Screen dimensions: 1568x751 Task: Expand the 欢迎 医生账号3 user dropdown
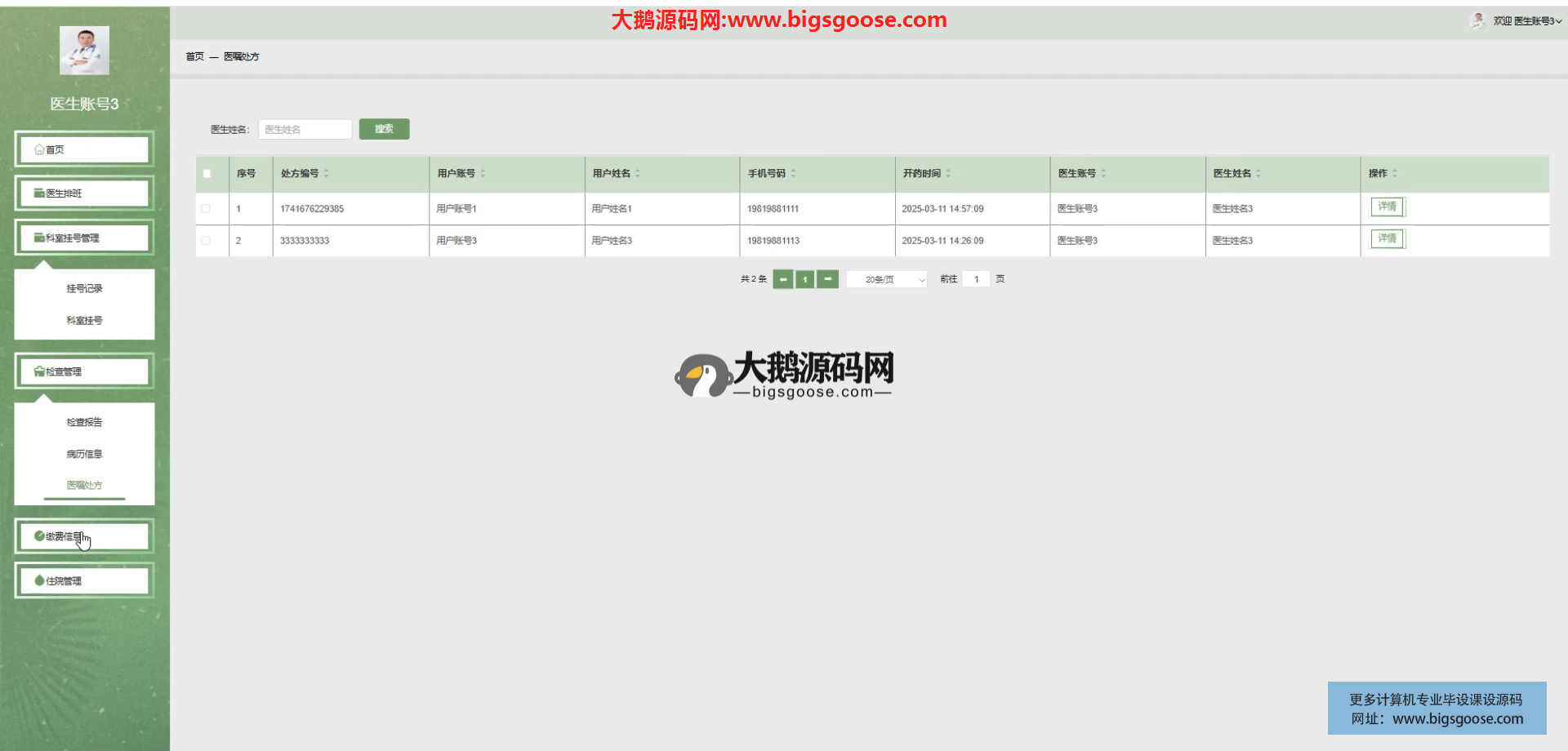(x=1526, y=21)
